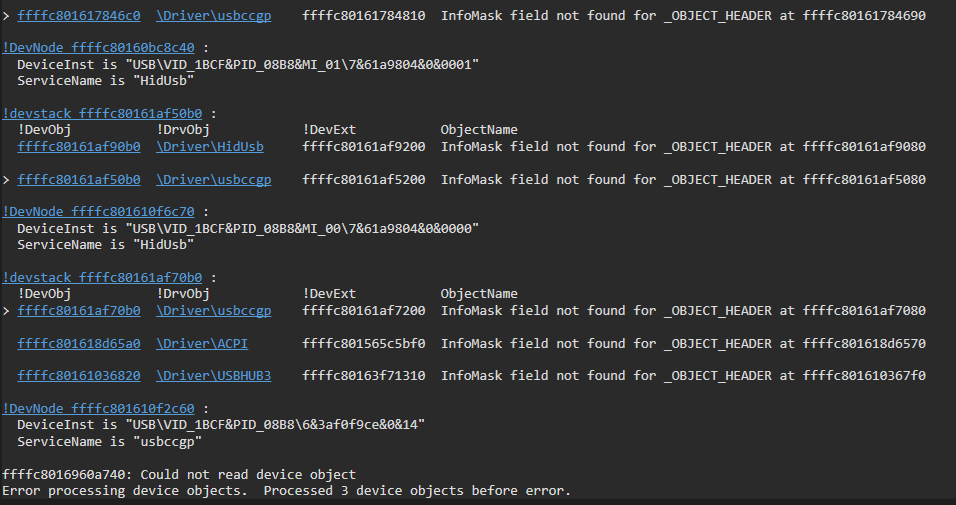
Task: Click device object link ffffc80161af90b0
Action: coord(79,147)
